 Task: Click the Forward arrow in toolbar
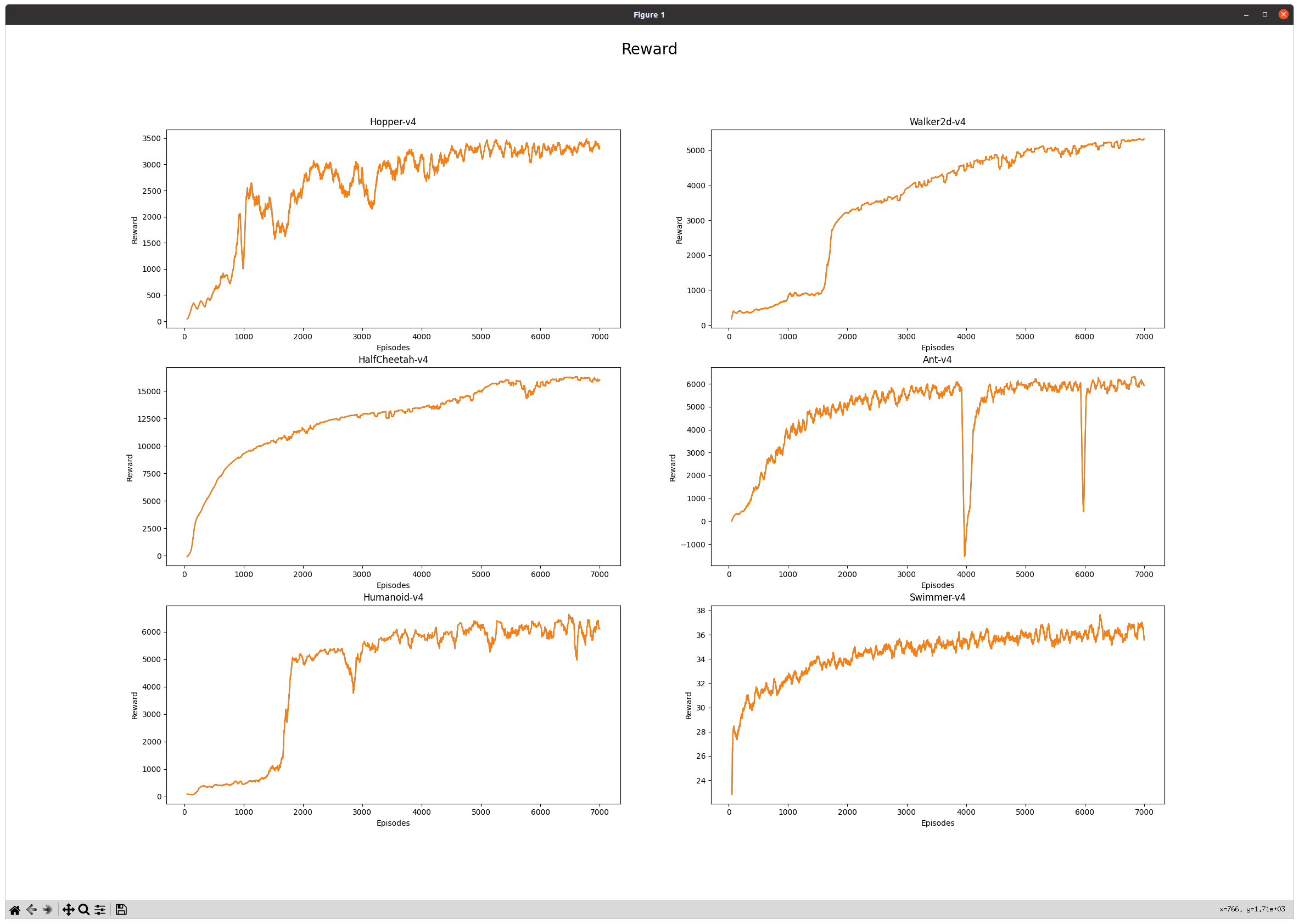pyautogui.click(x=48, y=909)
